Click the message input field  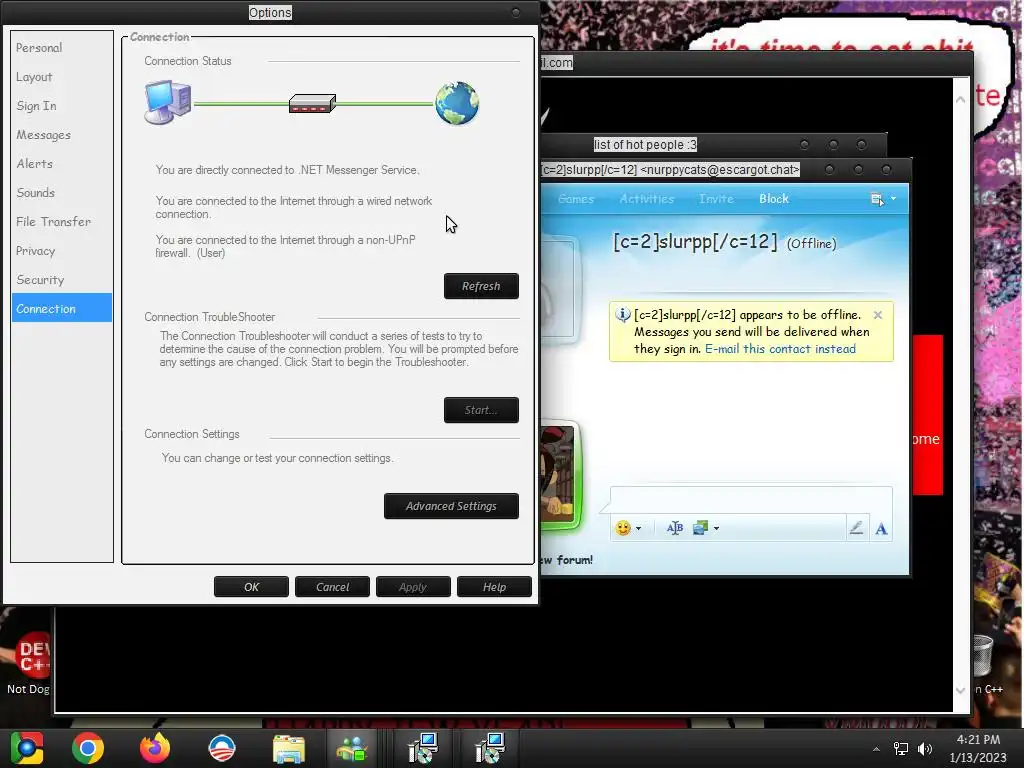tap(751, 500)
